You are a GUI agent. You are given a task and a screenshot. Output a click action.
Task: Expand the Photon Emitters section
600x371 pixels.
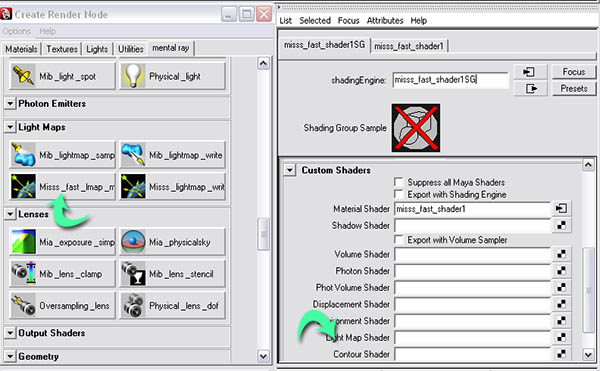click(x=10, y=104)
